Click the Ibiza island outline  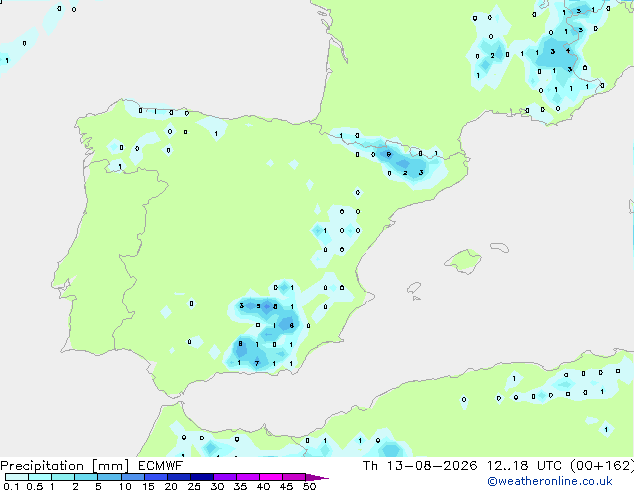[x=414, y=288]
